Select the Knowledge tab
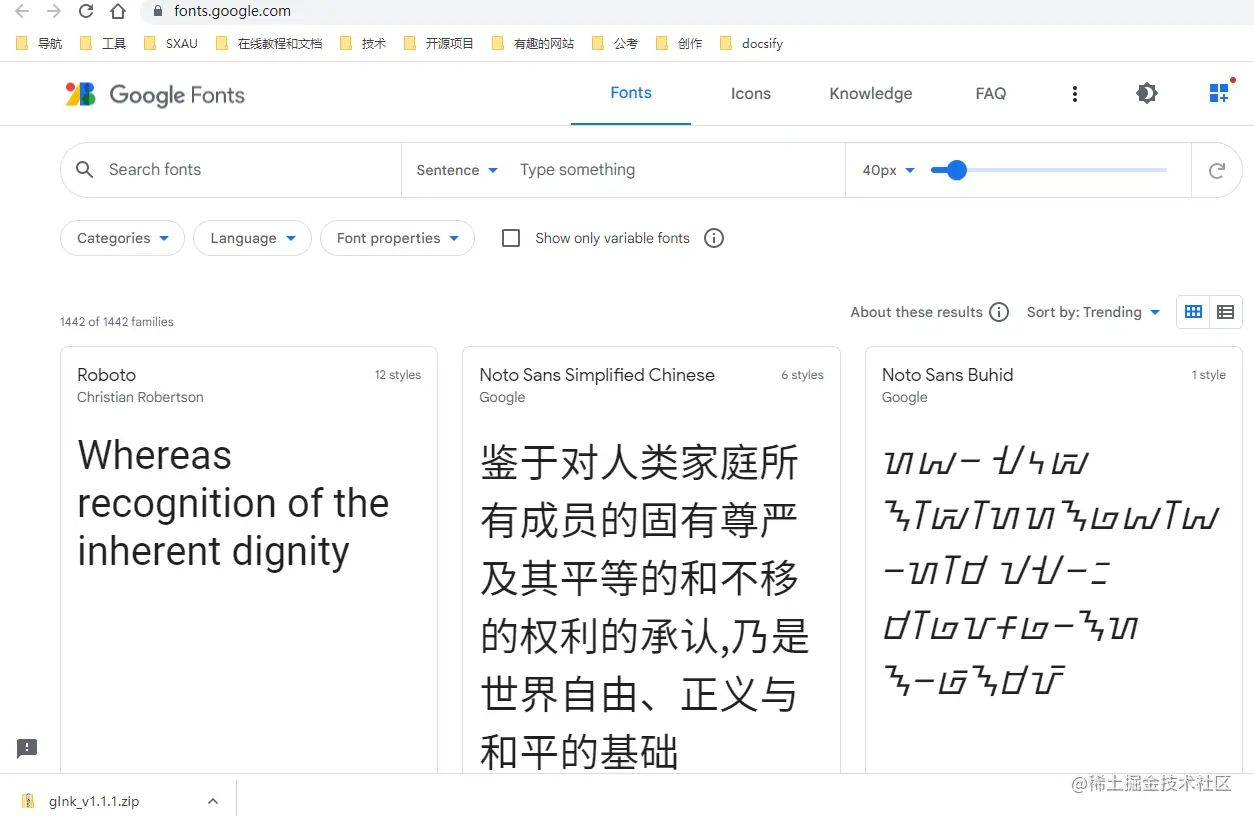The height and width of the screenshot is (816, 1254). pos(871,94)
